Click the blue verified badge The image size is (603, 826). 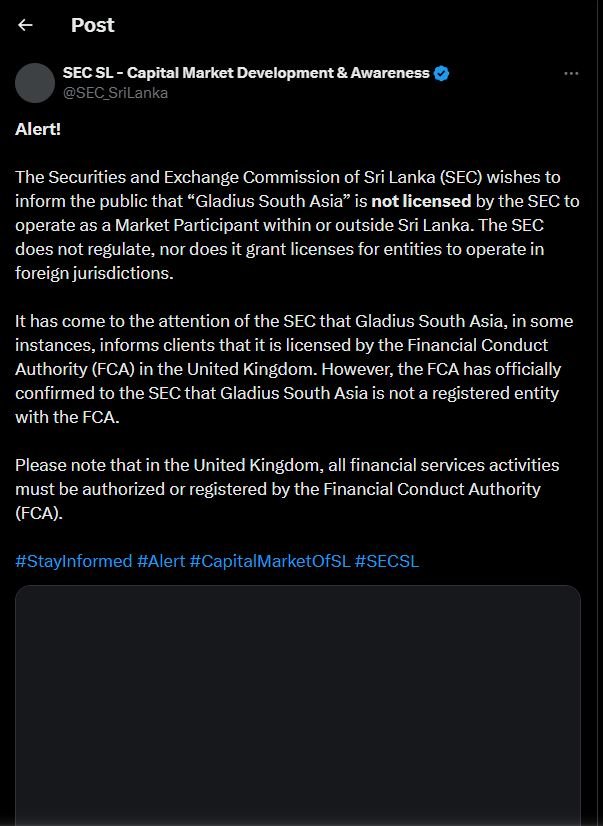(441, 73)
